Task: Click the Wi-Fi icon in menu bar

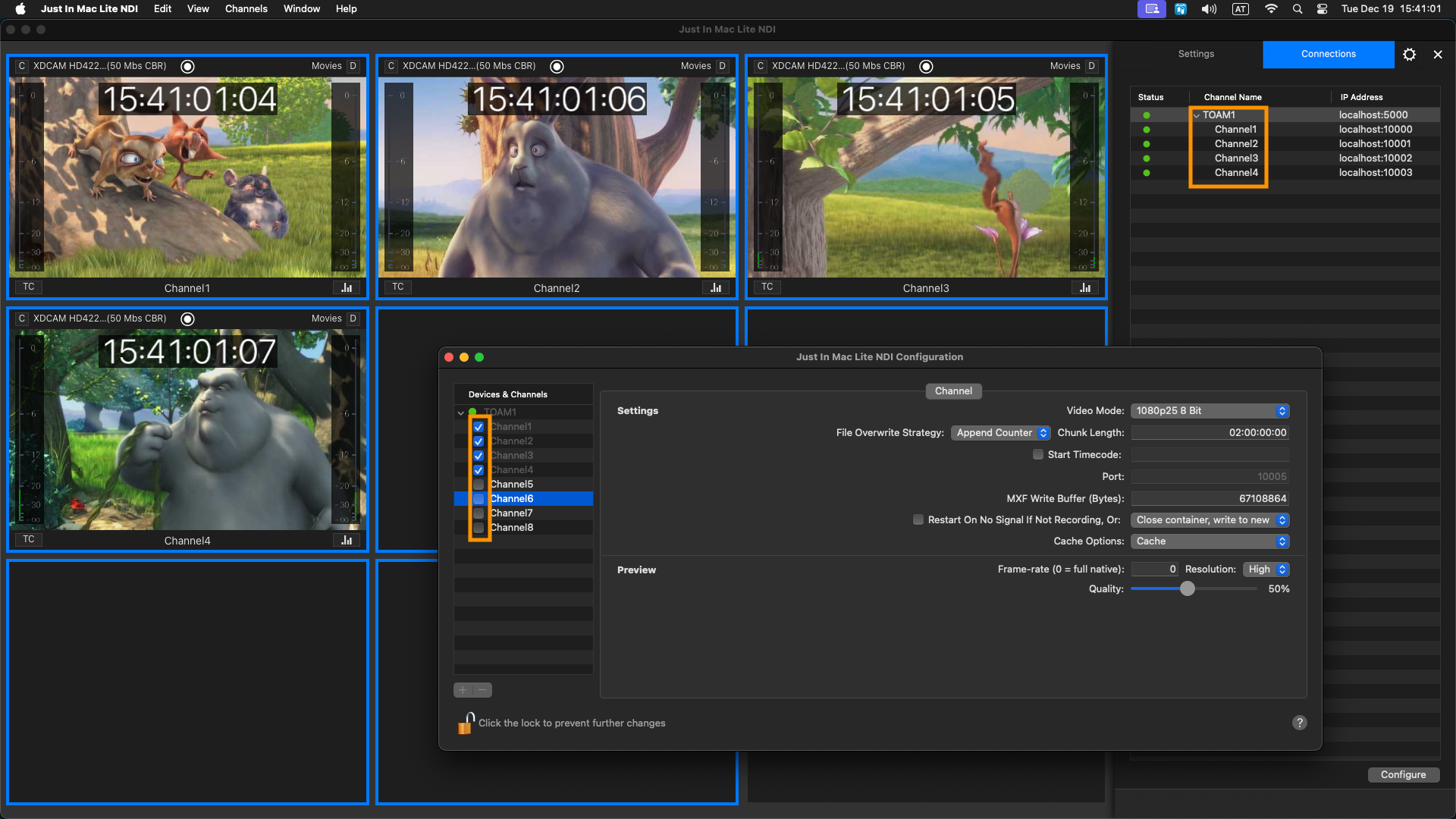Action: point(1271,9)
